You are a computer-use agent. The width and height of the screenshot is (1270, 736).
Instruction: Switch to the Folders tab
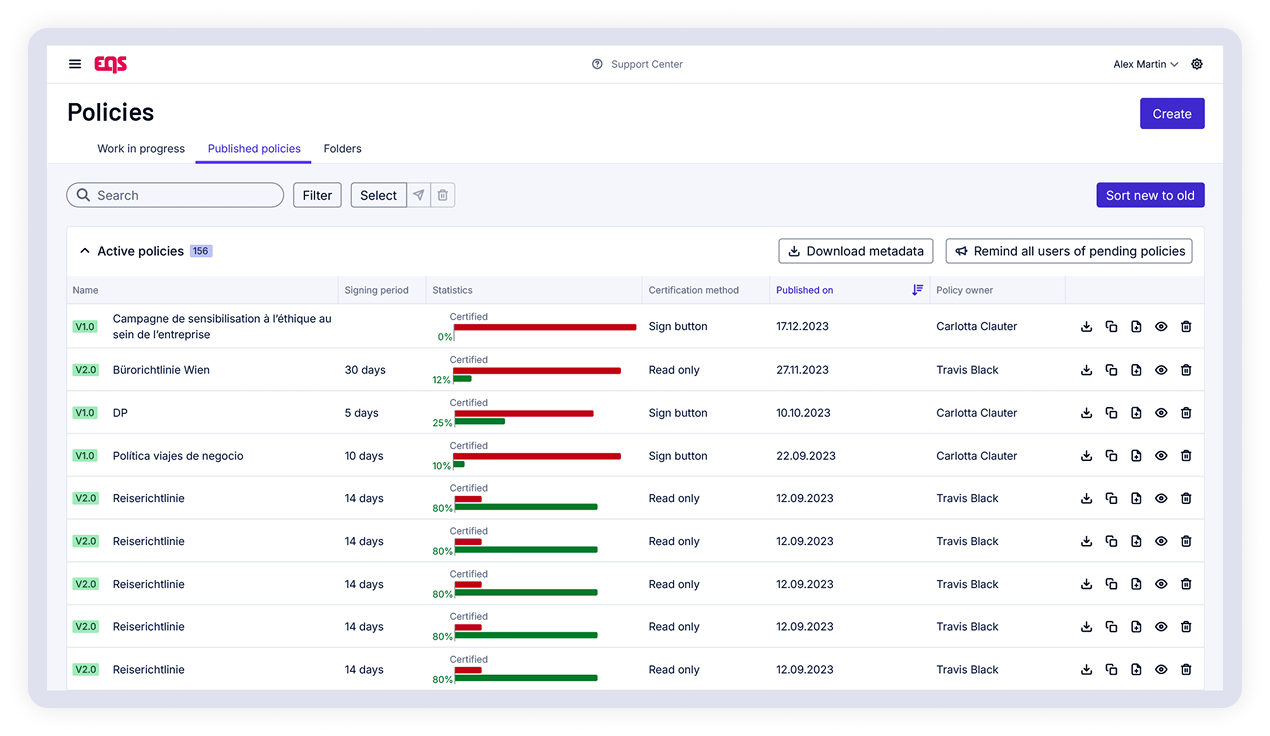(342, 149)
